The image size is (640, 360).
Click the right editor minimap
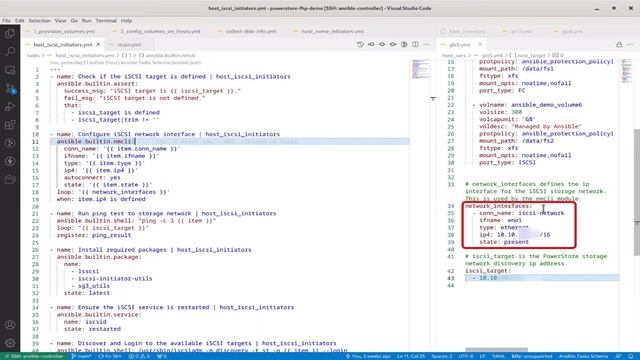(627, 70)
